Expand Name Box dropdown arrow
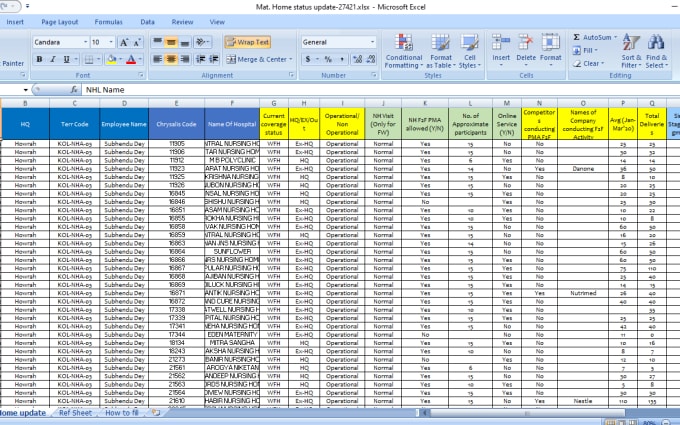Viewport: 680px width, 425px height. click(x=26, y=90)
